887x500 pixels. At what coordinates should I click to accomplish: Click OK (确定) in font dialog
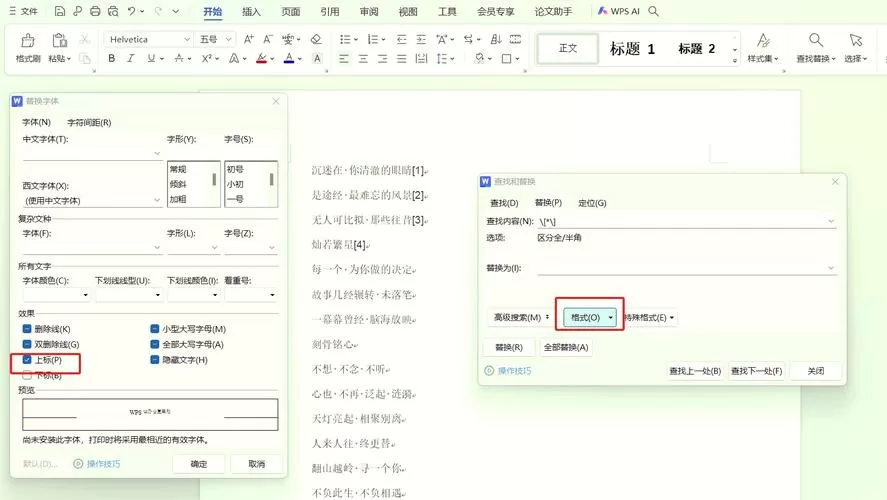click(x=199, y=464)
